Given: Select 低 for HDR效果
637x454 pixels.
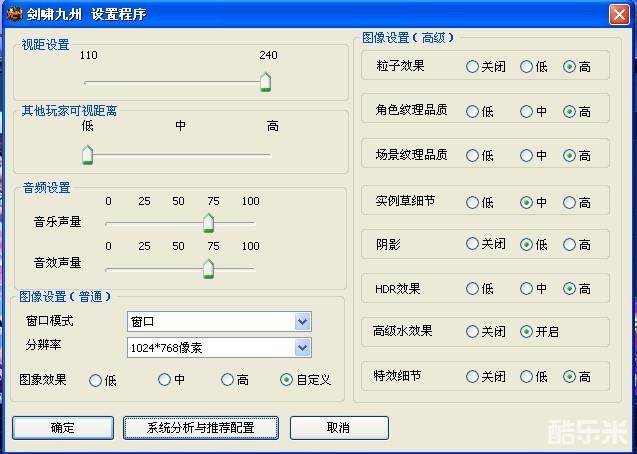Looking at the screenshot, I should coord(472,289).
